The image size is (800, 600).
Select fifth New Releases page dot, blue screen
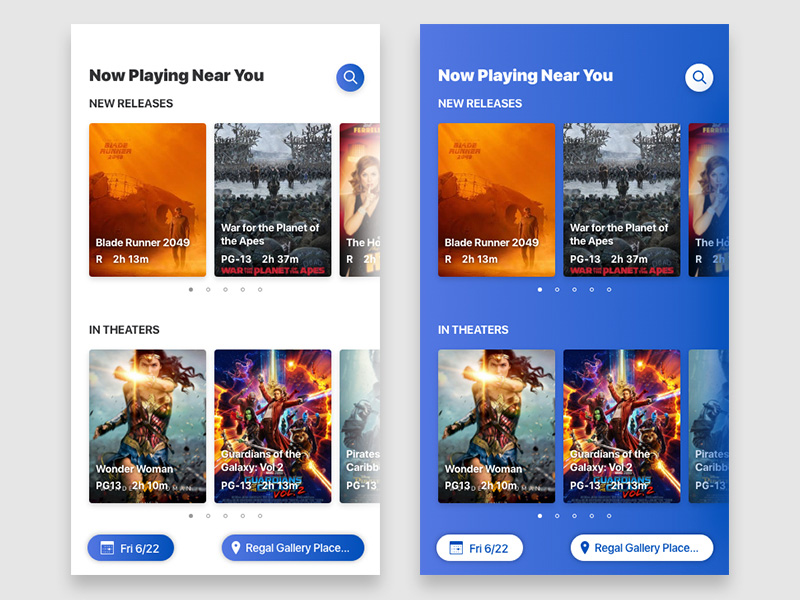pos(609,289)
